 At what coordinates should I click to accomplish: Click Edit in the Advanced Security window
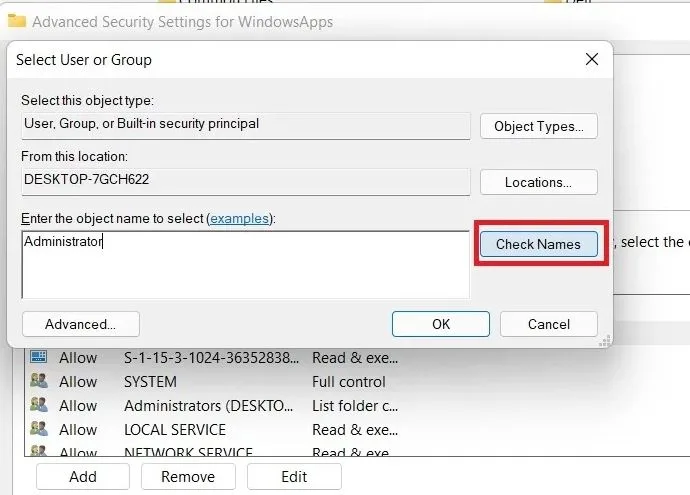pos(294,477)
